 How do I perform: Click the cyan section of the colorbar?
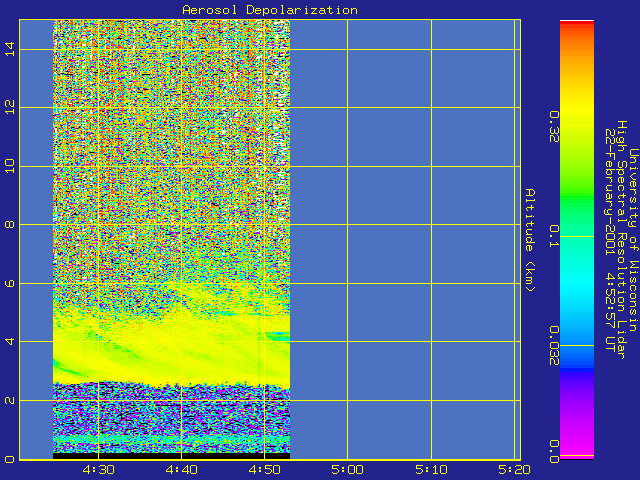pos(576,290)
